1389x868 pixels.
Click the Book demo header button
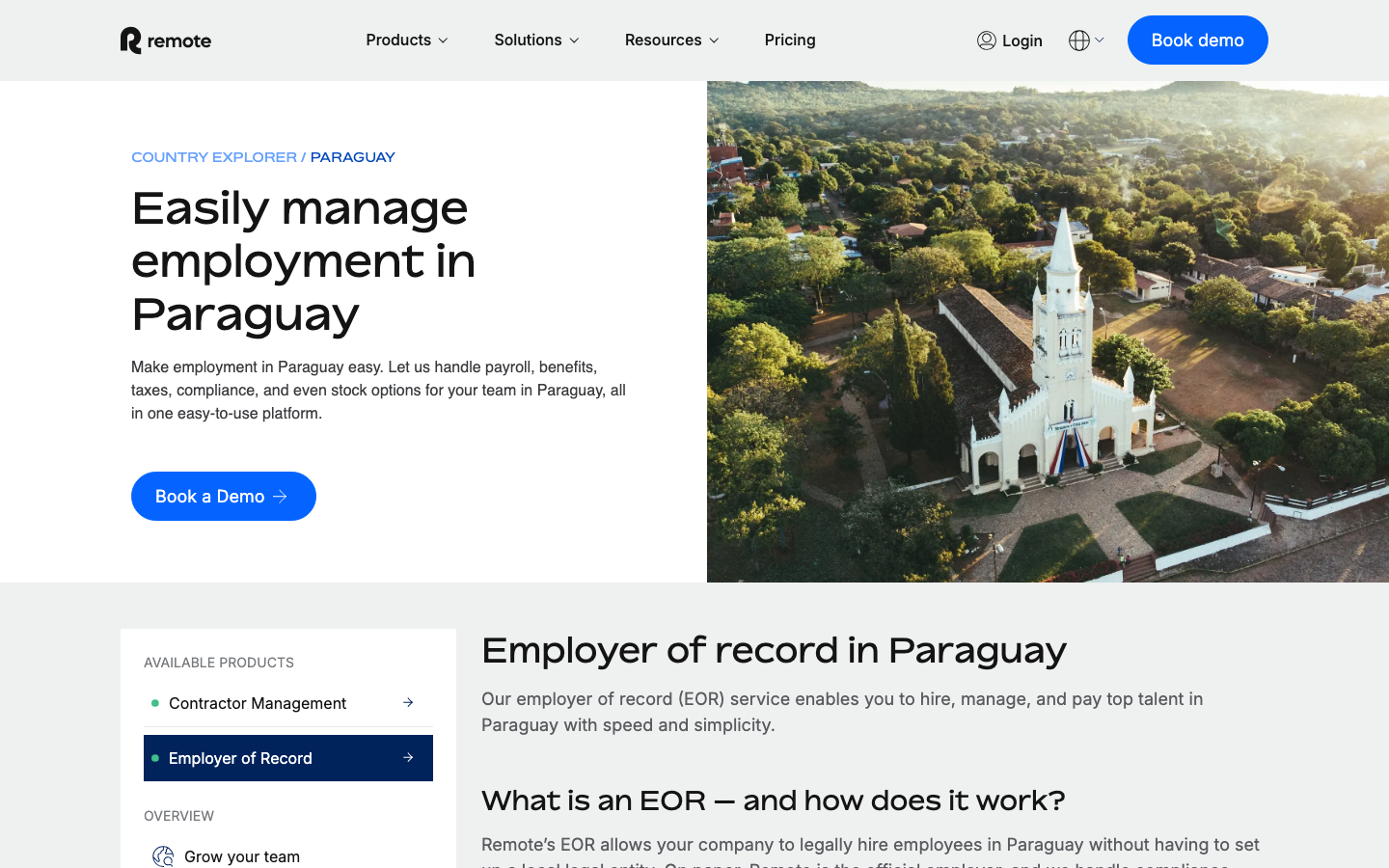pyautogui.click(x=1198, y=41)
